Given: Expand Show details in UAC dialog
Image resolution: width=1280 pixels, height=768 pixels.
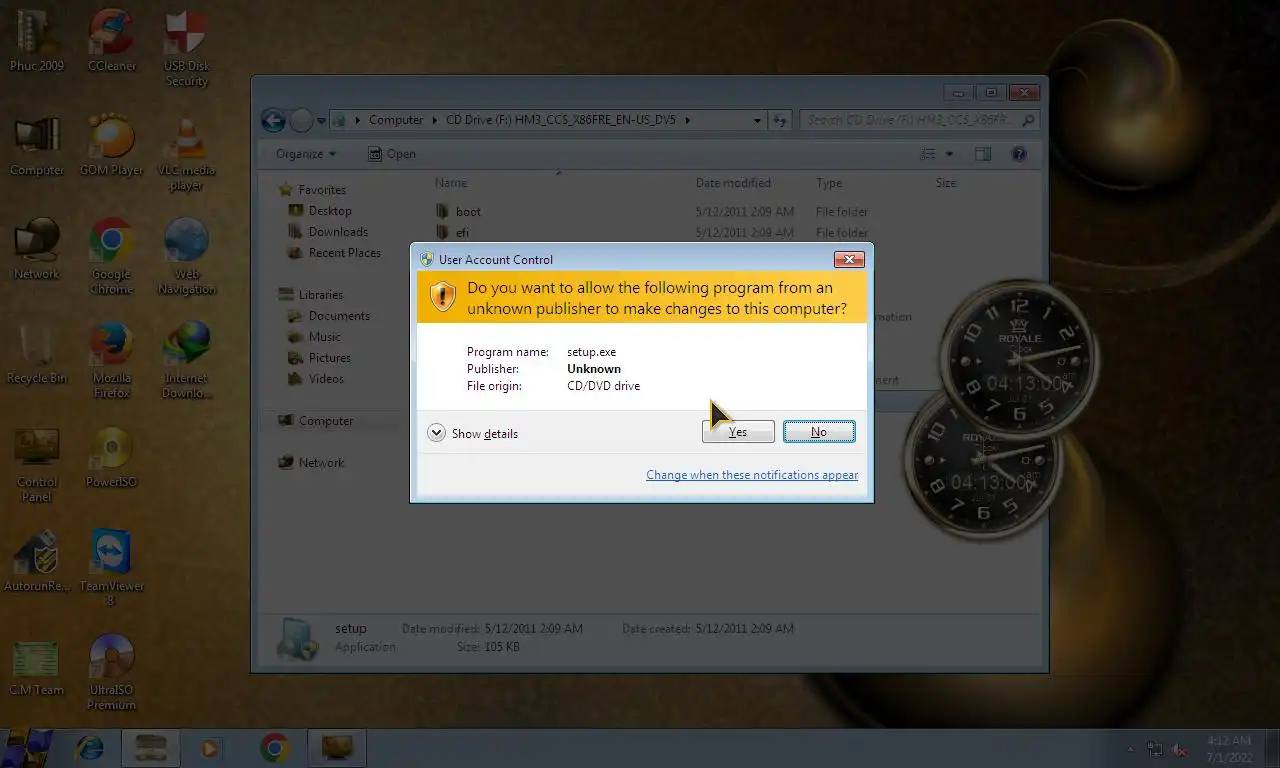Looking at the screenshot, I should point(472,433).
